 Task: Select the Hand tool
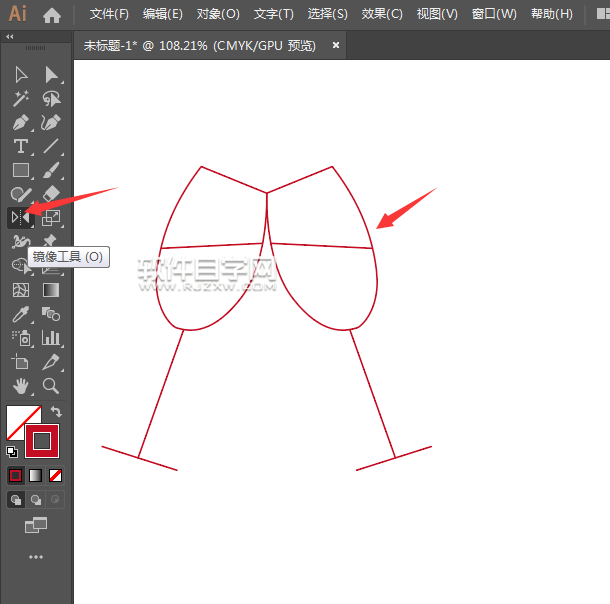[x=20, y=386]
